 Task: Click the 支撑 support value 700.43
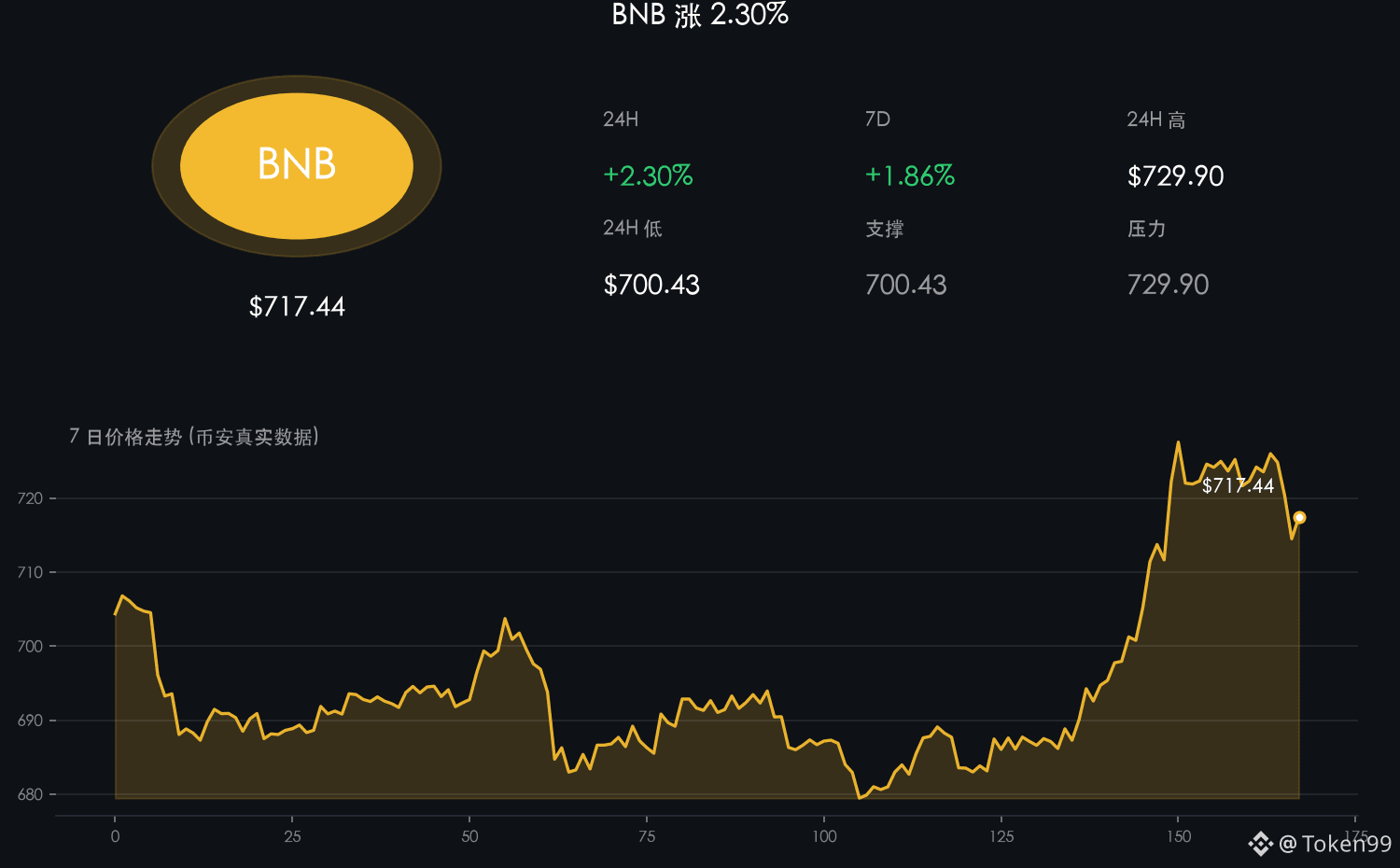pos(905,285)
